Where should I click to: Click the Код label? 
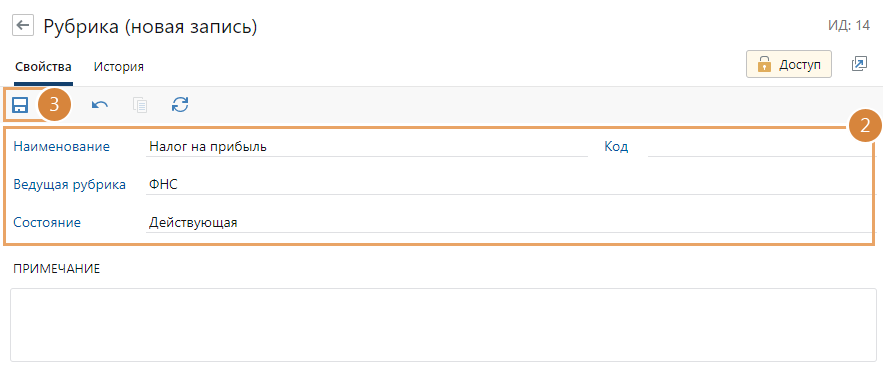(x=616, y=147)
